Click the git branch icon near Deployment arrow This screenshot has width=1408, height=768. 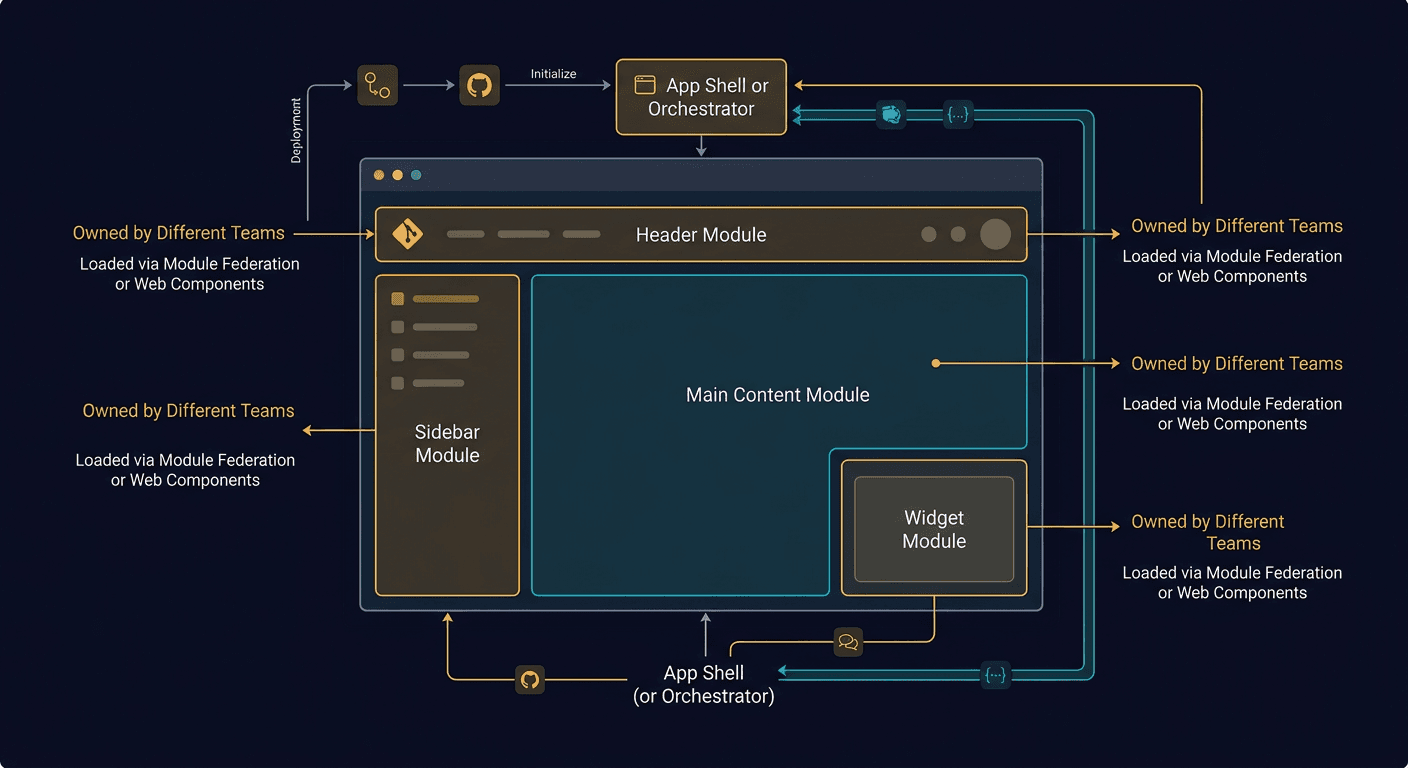(x=377, y=85)
